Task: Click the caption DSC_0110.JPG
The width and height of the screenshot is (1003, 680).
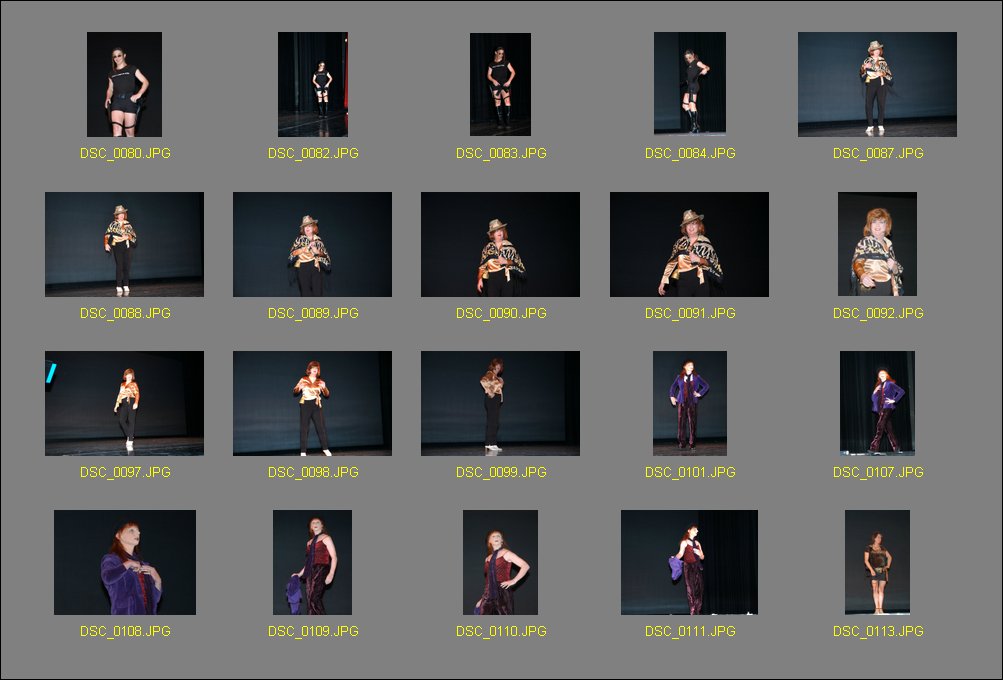Action: (501, 631)
